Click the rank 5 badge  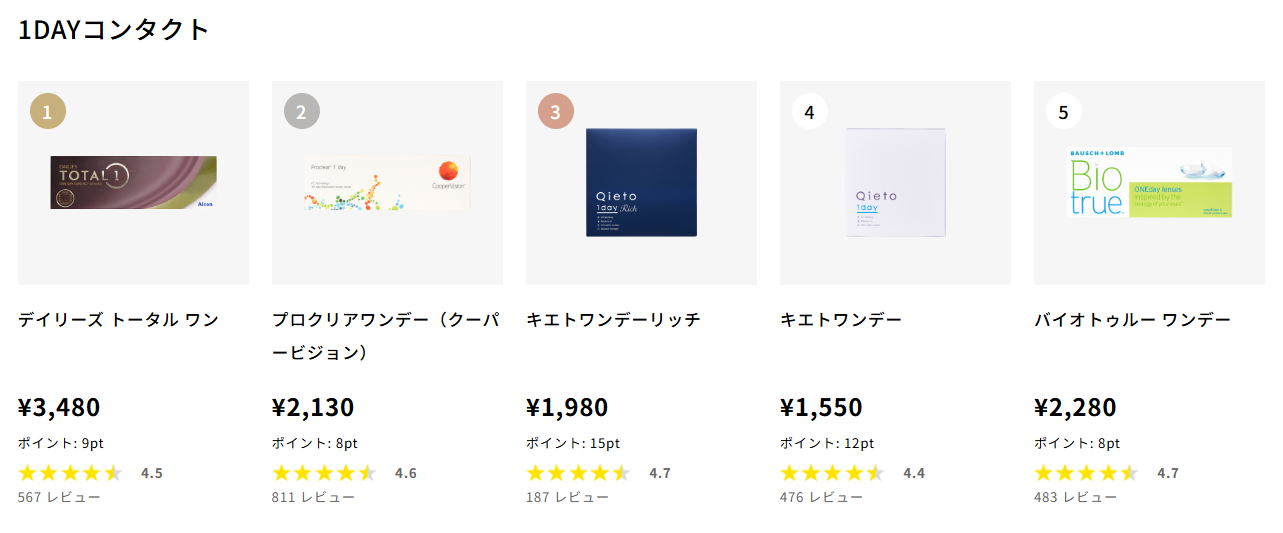(x=1064, y=111)
